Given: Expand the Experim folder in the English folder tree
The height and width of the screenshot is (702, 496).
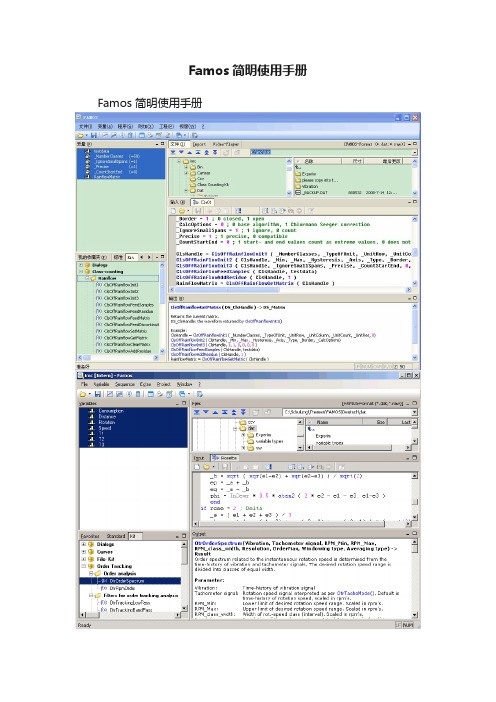Looking at the screenshot, I should click(243, 435).
